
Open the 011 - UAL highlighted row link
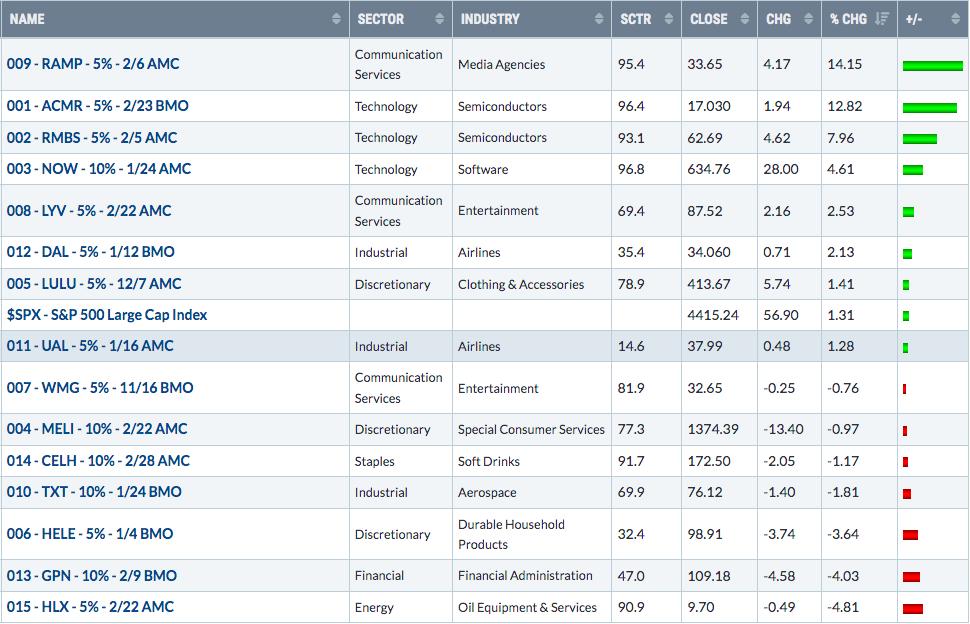tap(90, 346)
